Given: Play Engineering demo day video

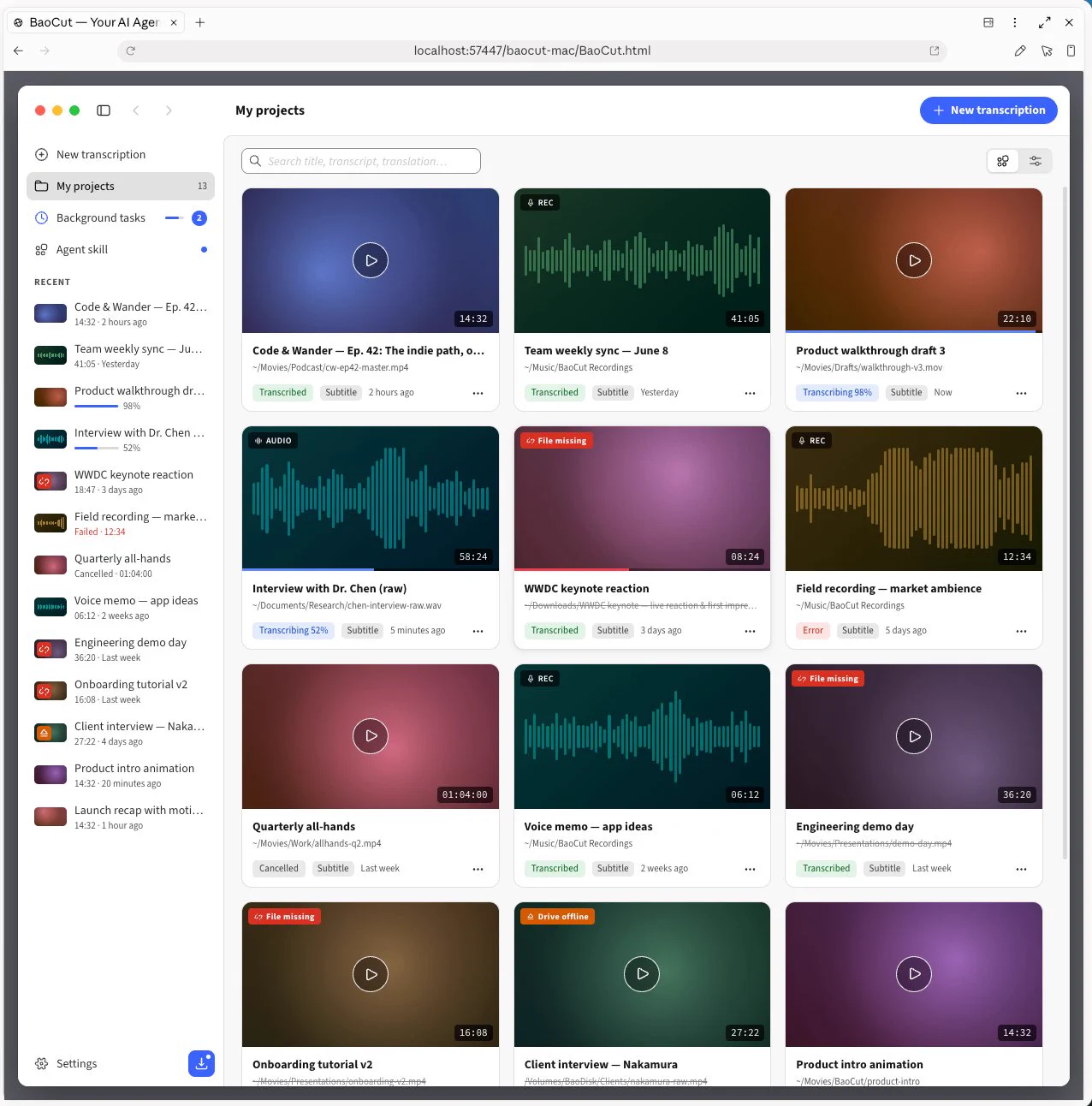Looking at the screenshot, I should [x=914, y=736].
